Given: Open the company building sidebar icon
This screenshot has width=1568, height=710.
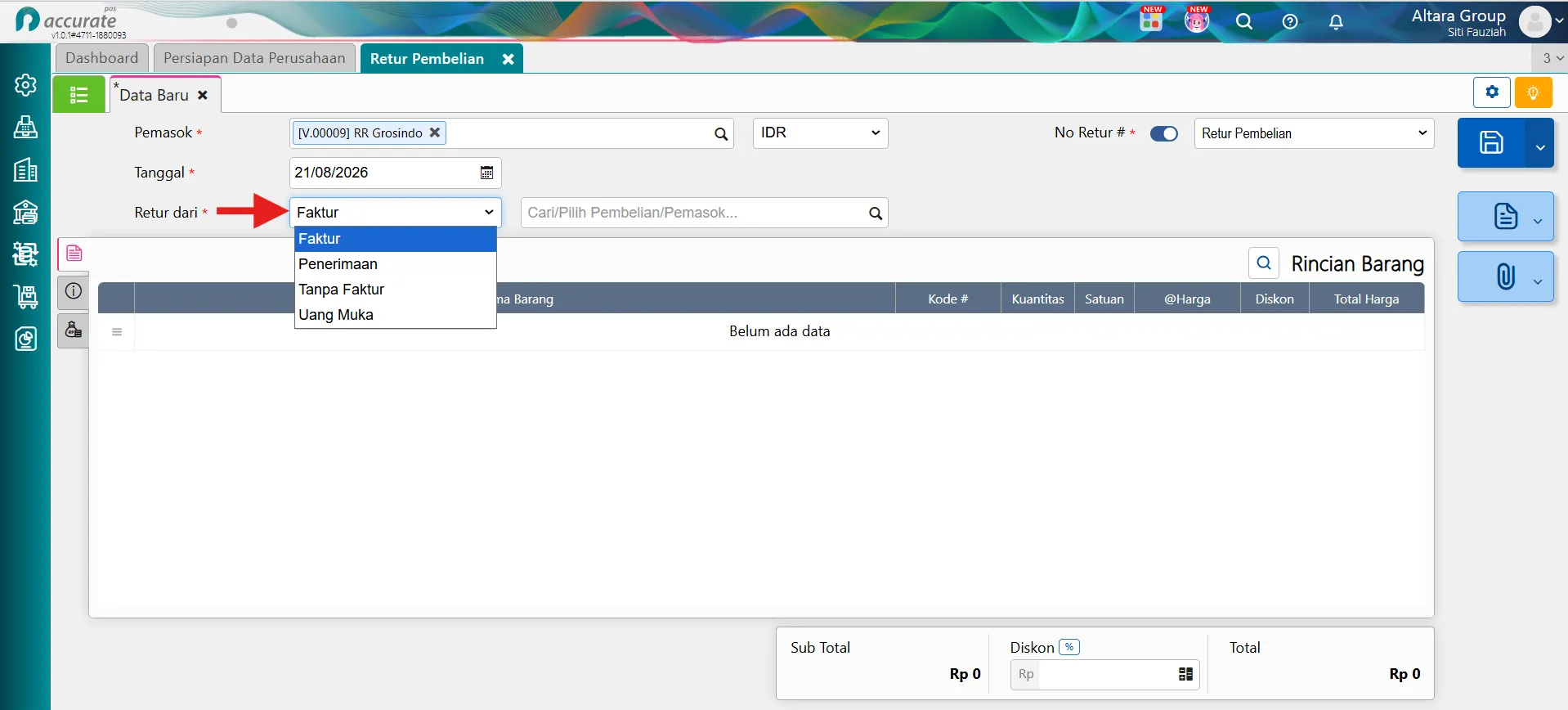Looking at the screenshot, I should pos(25,169).
